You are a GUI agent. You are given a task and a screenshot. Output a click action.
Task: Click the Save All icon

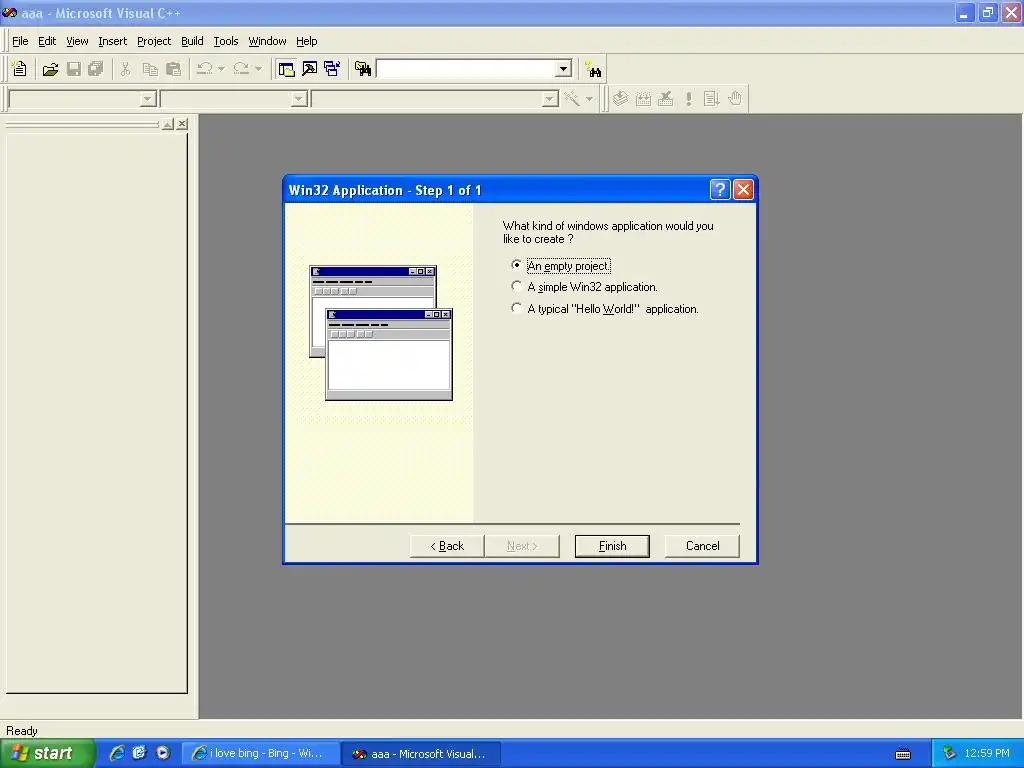point(96,69)
